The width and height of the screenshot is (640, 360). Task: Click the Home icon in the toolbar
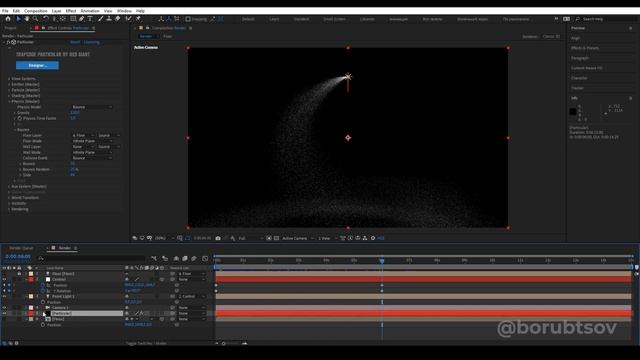coord(8,19)
